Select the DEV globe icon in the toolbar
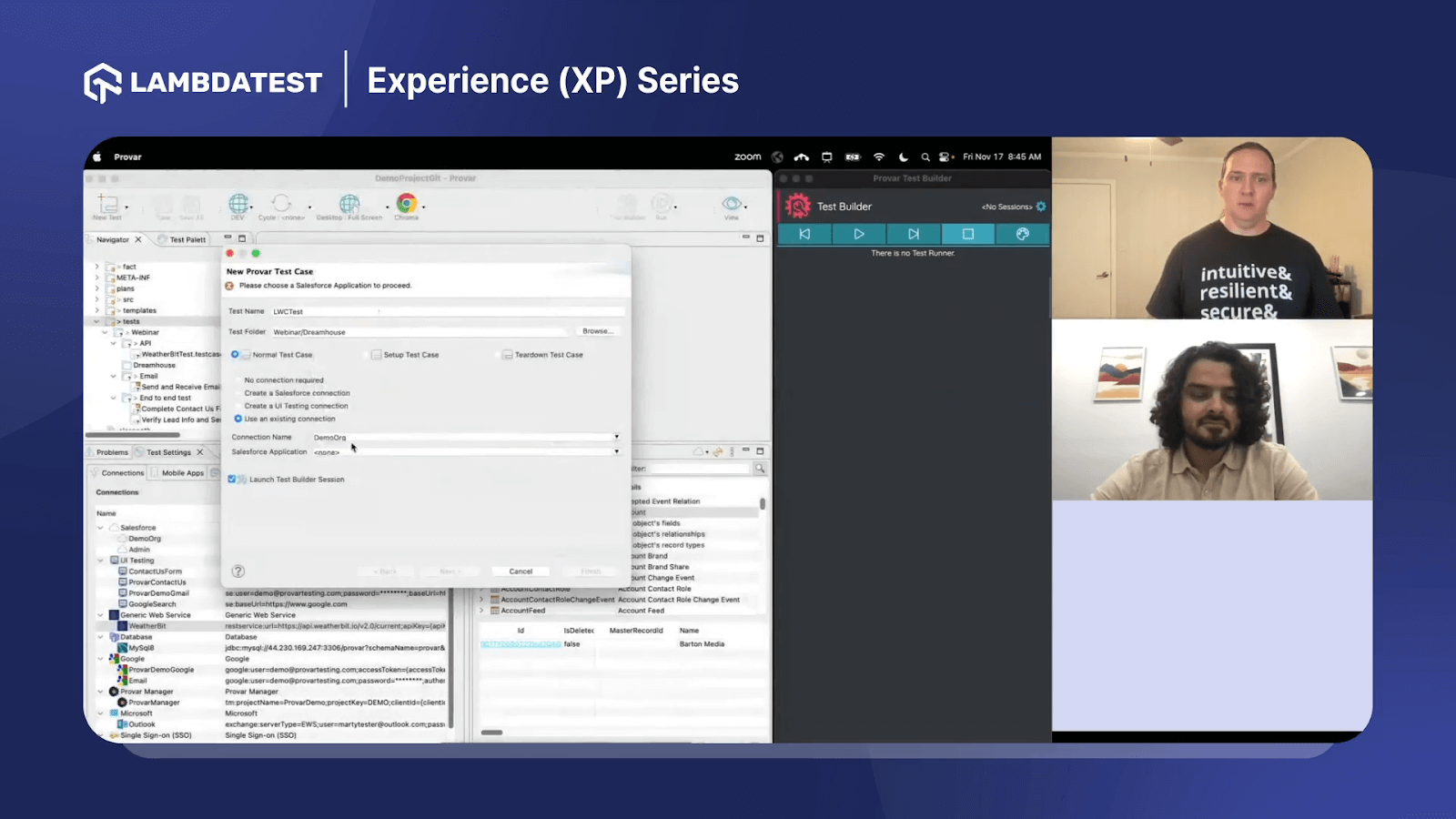 pos(238,202)
